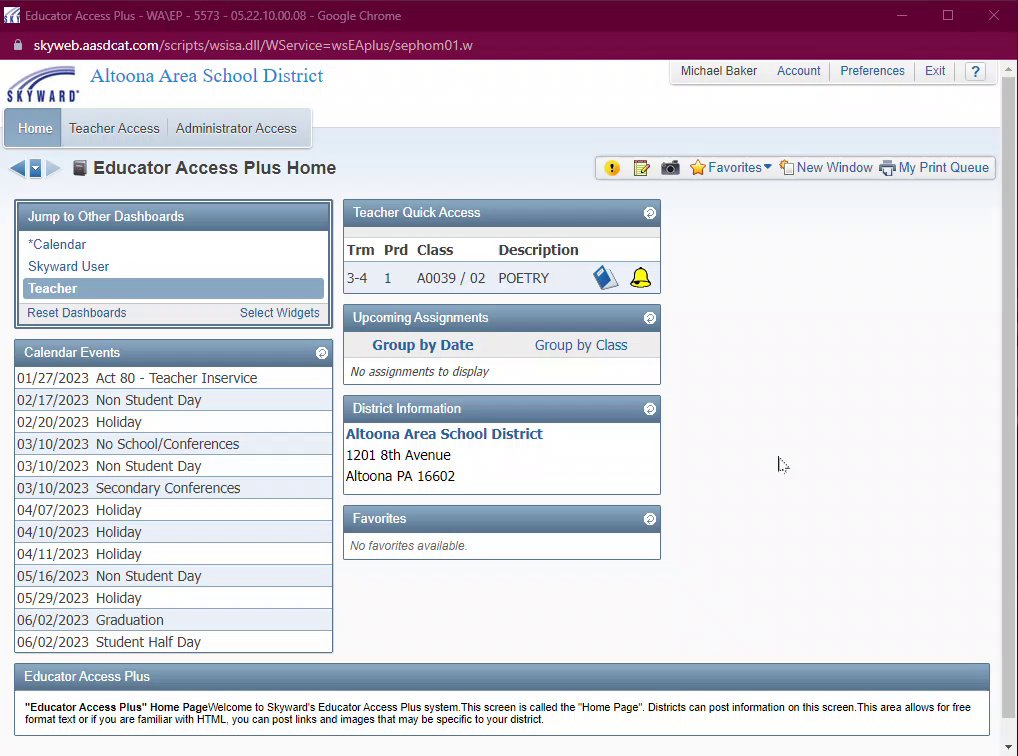Click the page icon beside Educator Access Plus Home

(x=79, y=168)
